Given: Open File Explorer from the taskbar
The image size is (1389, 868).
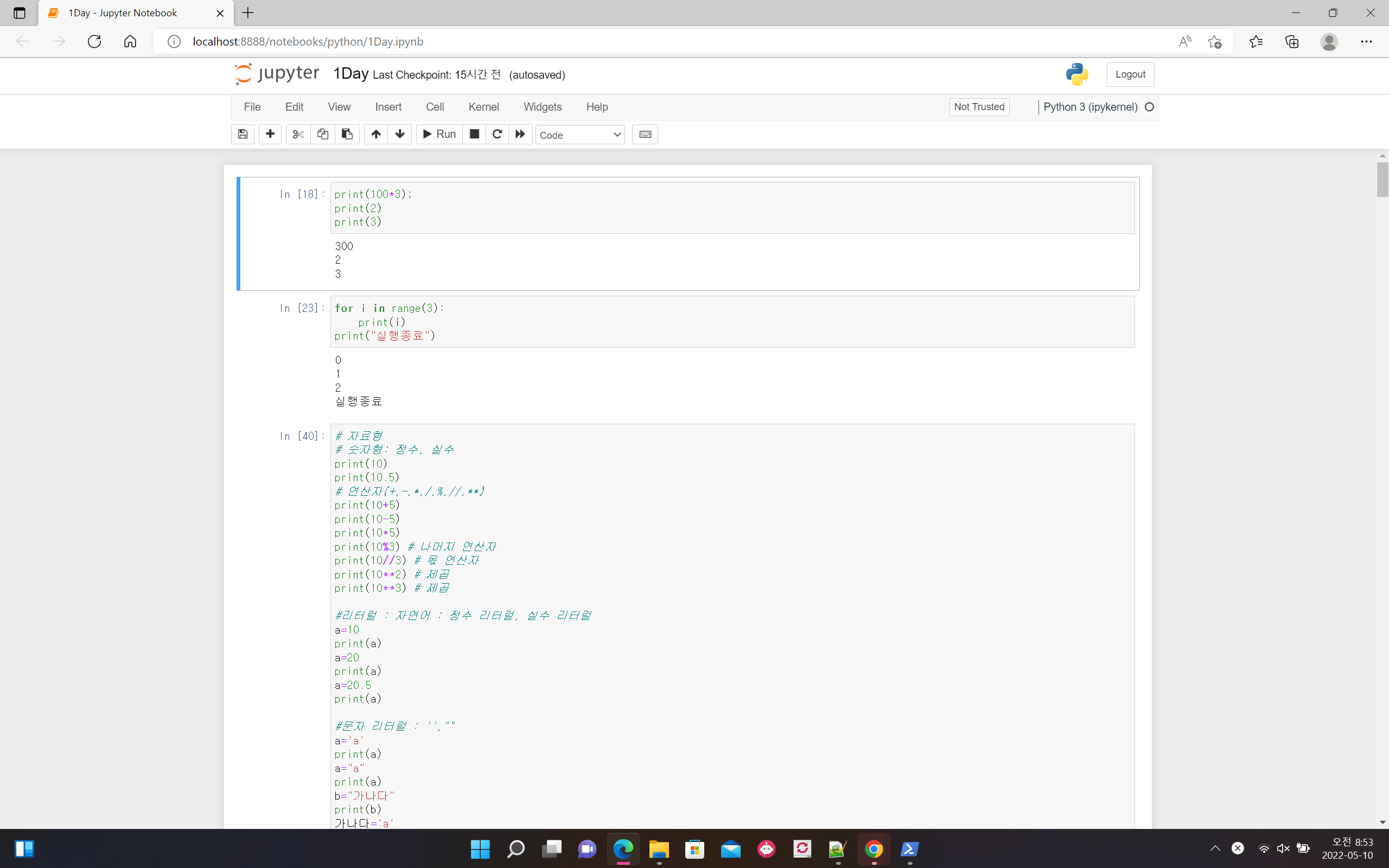Looking at the screenshot, I should point(659,848).
